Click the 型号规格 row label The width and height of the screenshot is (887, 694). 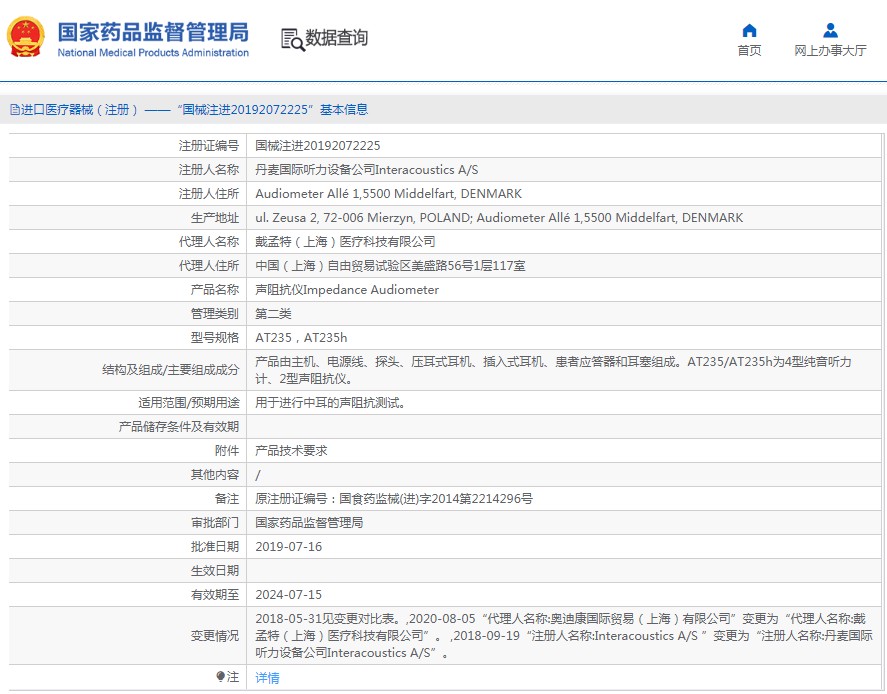[x=215, y=338]
